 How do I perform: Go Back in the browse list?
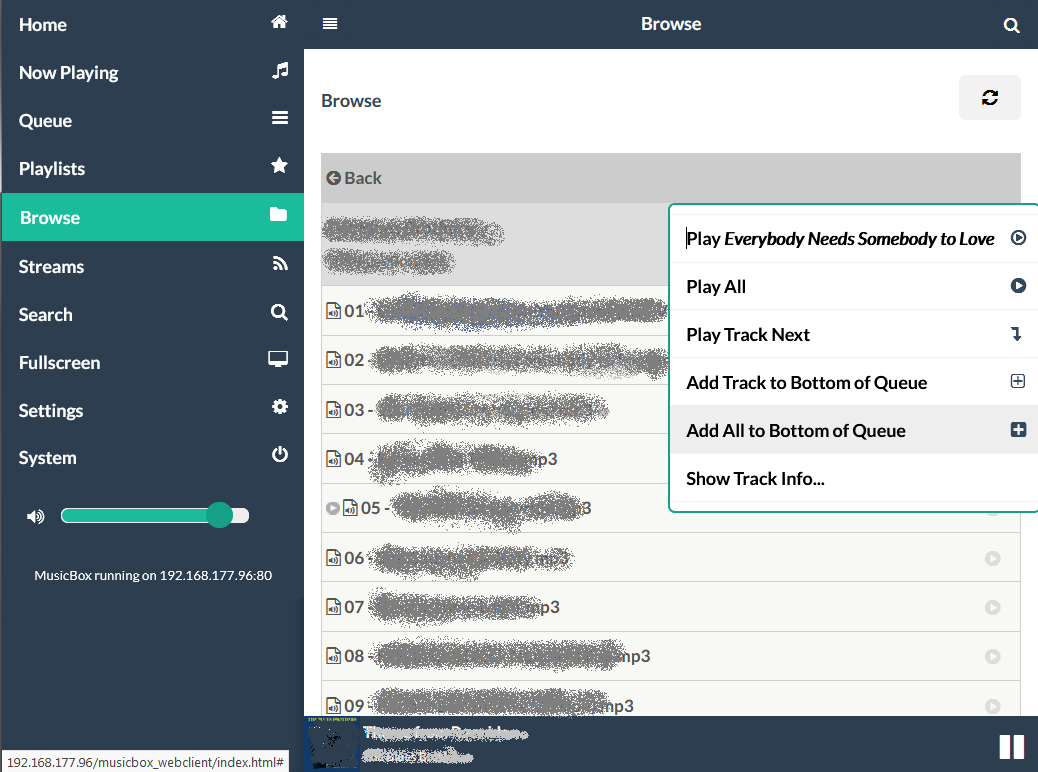[354, 178]
